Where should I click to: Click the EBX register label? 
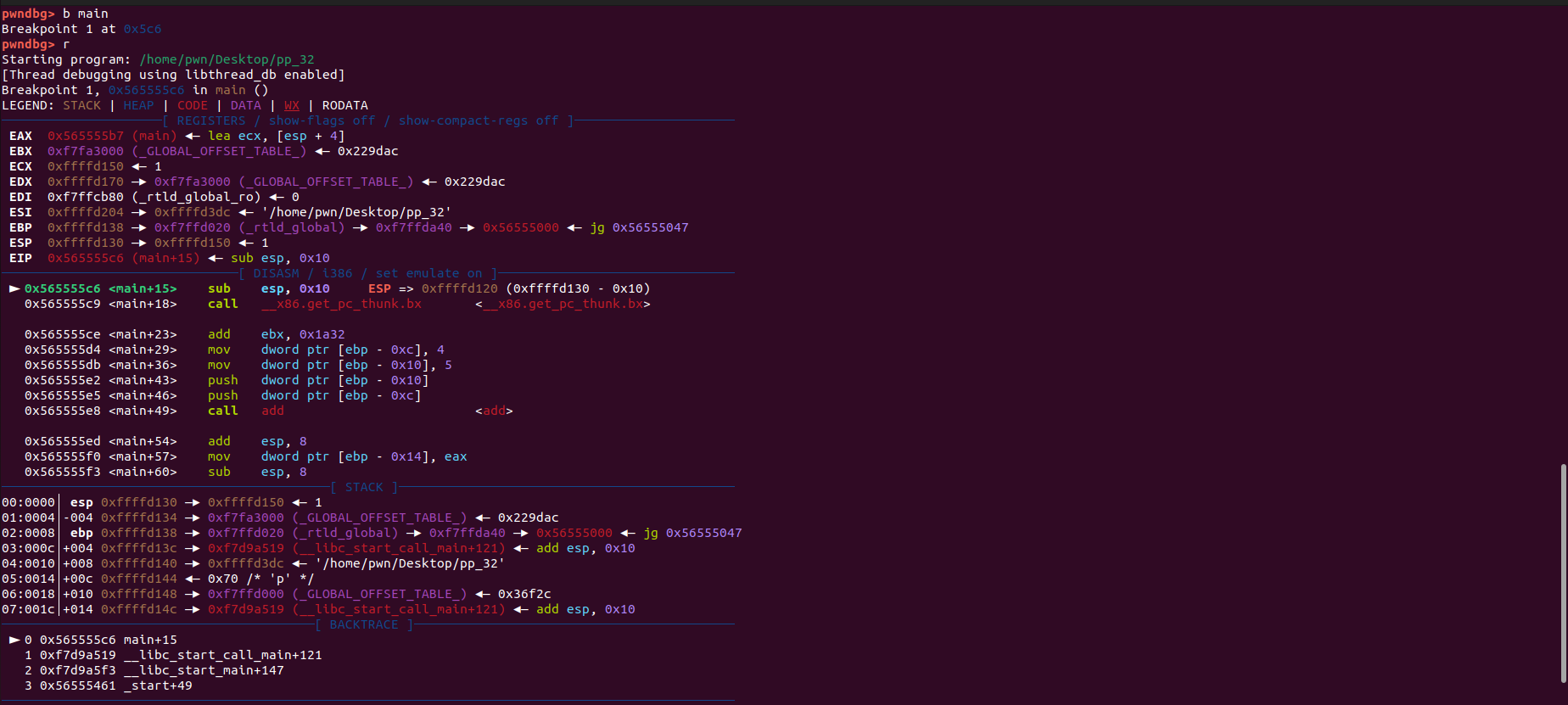tap(20, 151)
